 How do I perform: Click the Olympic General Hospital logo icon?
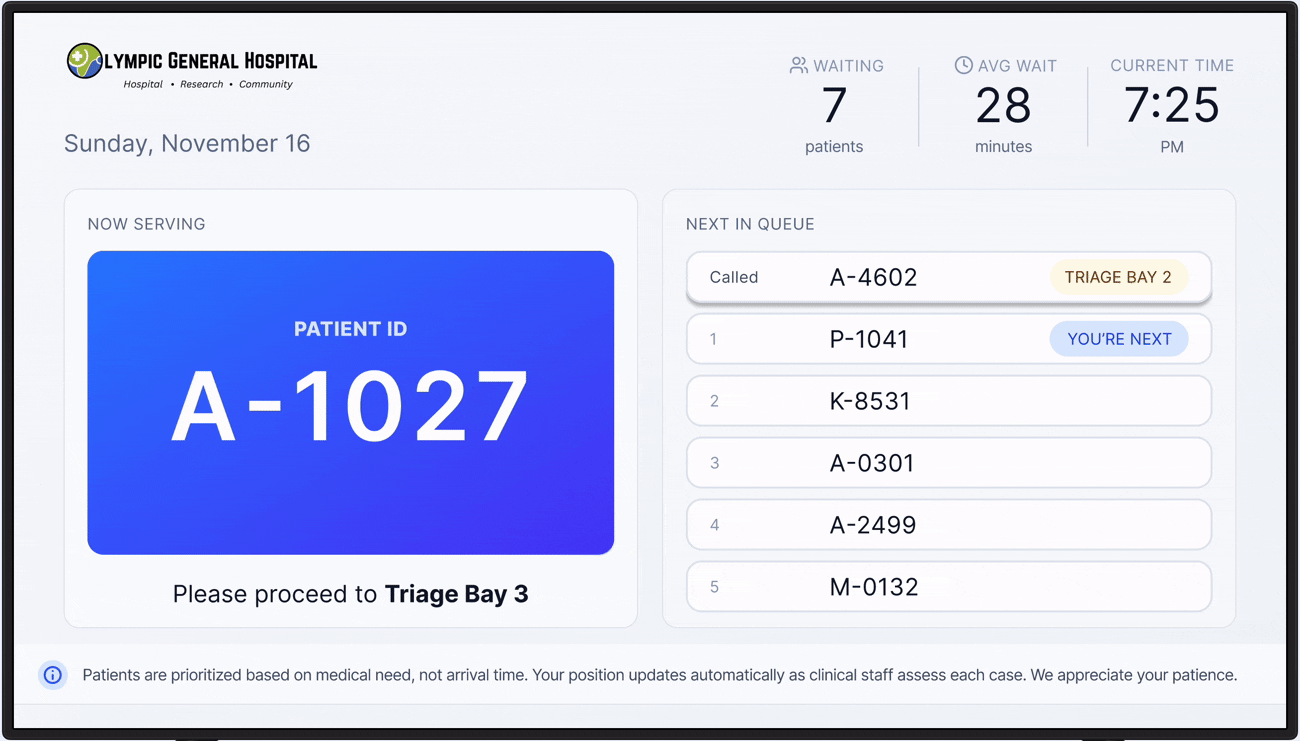(84, 61)
